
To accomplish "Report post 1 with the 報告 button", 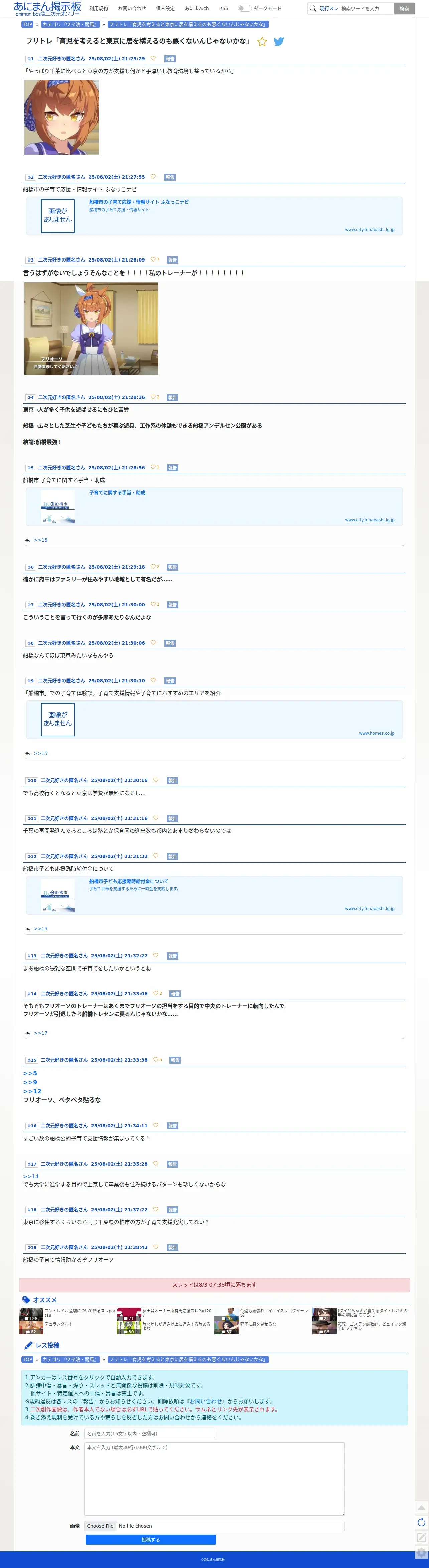I will (x=170, y=59).
